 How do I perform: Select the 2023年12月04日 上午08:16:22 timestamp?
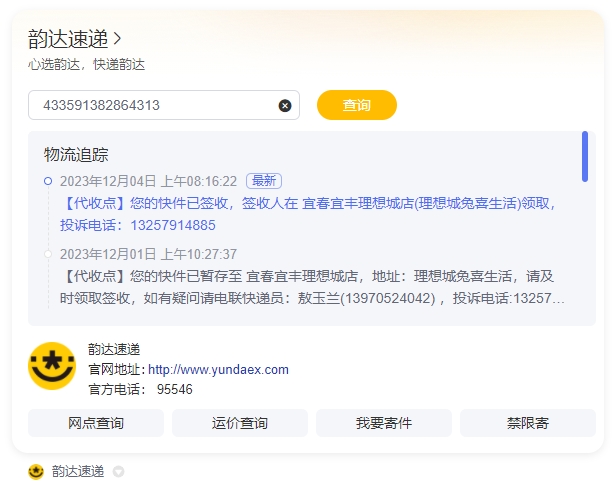pos(148,181)
